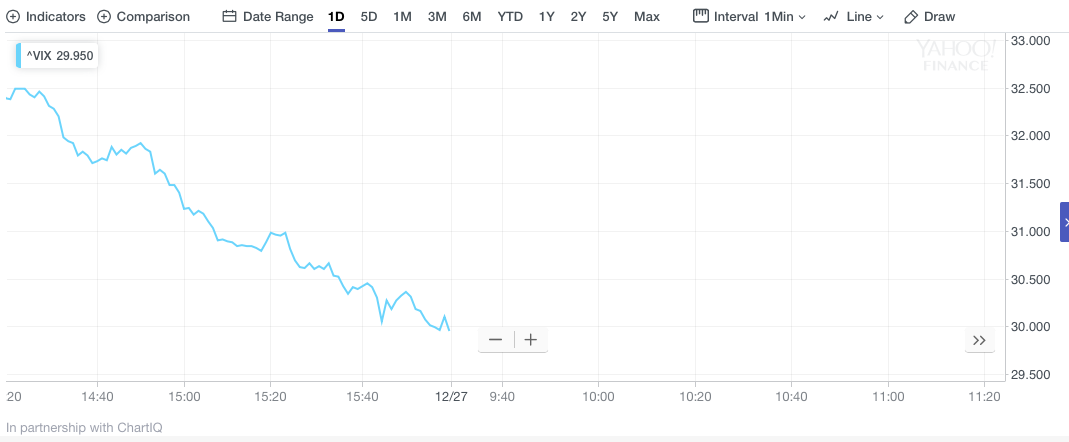Choose the 6M time range
The height and width of the screenshot is (442, 1069).
pyautogui.click(x=472, y=17)
